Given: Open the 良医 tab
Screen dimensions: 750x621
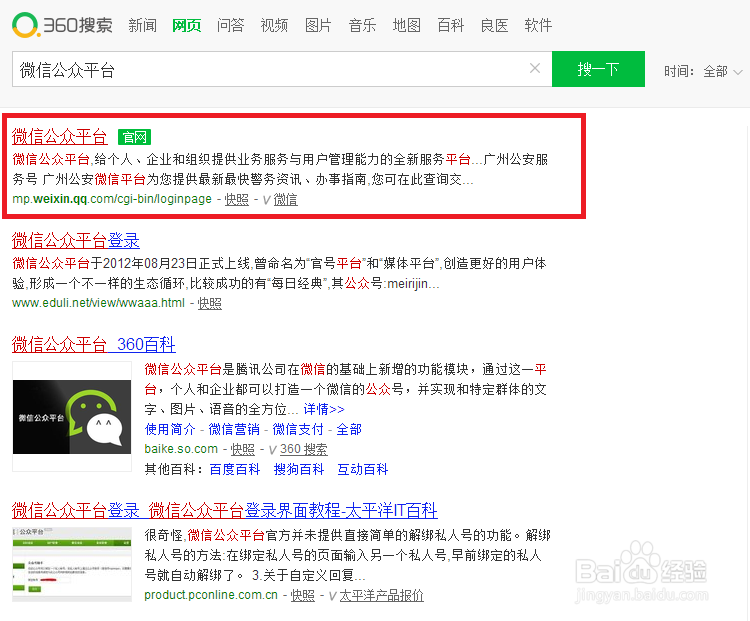Looking at the screenshot, I should click(x=495, y=25).
